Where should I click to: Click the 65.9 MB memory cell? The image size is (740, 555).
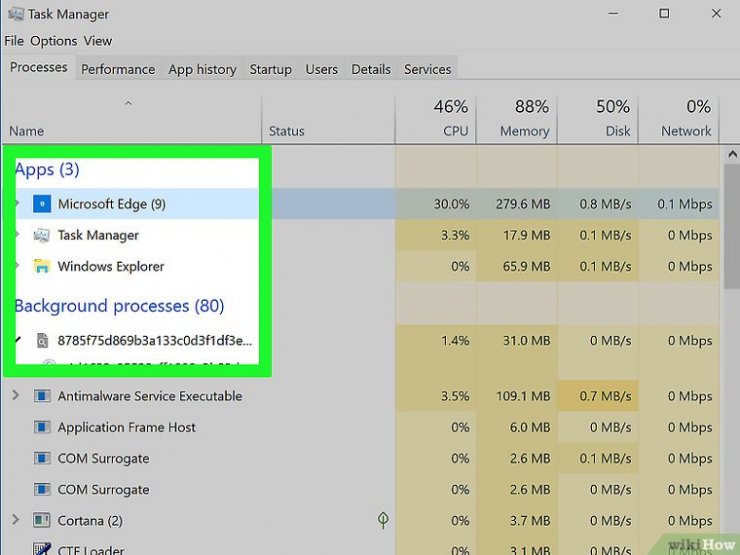517,266
